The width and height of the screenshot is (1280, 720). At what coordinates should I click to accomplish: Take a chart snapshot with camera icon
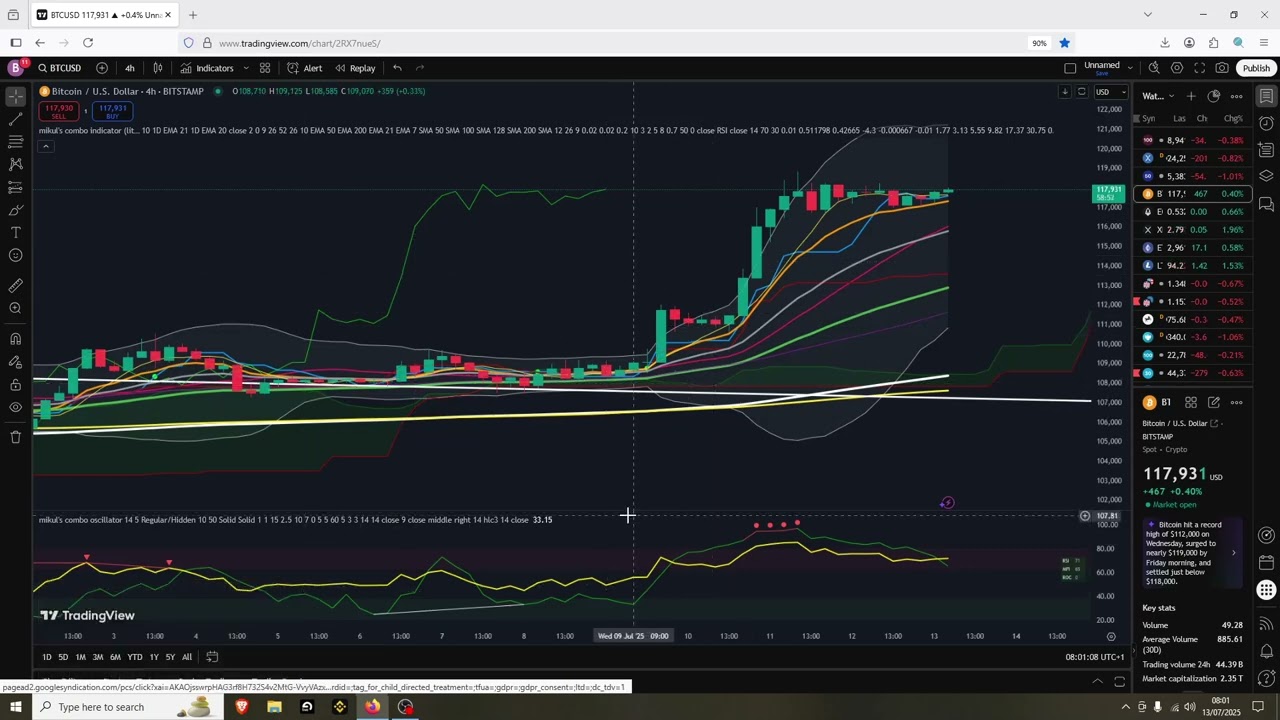[1222, 68]
